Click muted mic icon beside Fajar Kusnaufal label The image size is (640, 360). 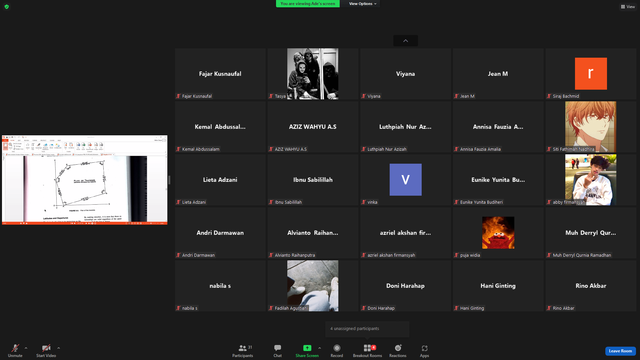(178, 96)
